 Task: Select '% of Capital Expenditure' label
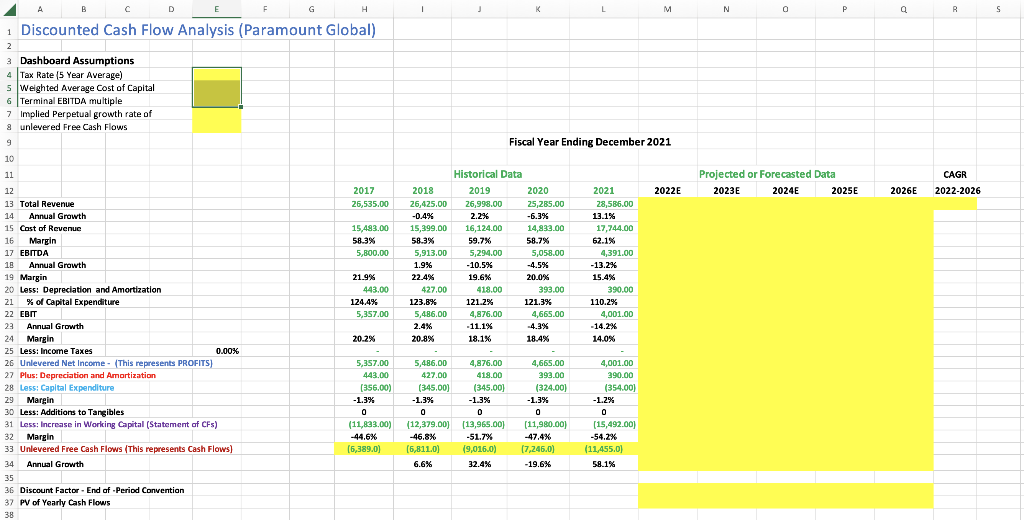click(x=73, y=302)
